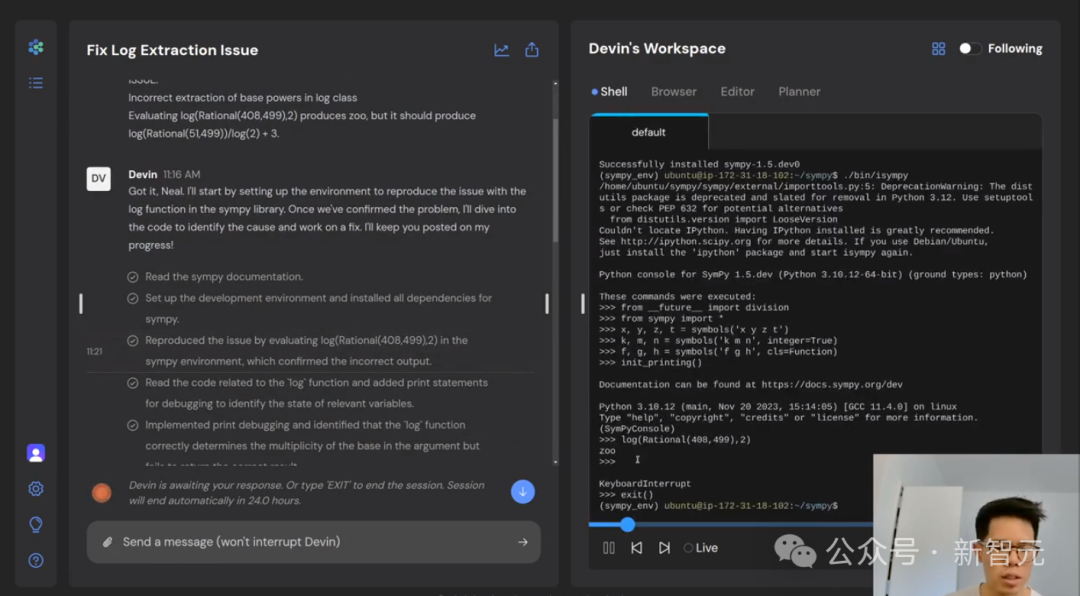The width and height of the screenshot is (1080, 596).
Task: Select the 'default' shell tab
Action: tap(649, 132)
